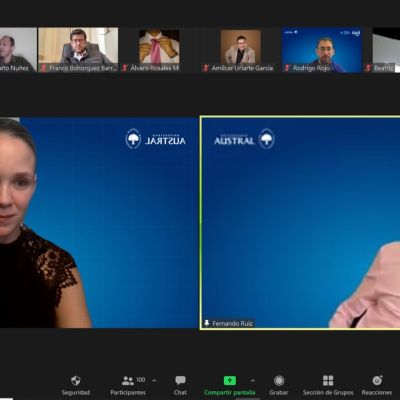Open the Chat bubble icon

coord(180,380)
